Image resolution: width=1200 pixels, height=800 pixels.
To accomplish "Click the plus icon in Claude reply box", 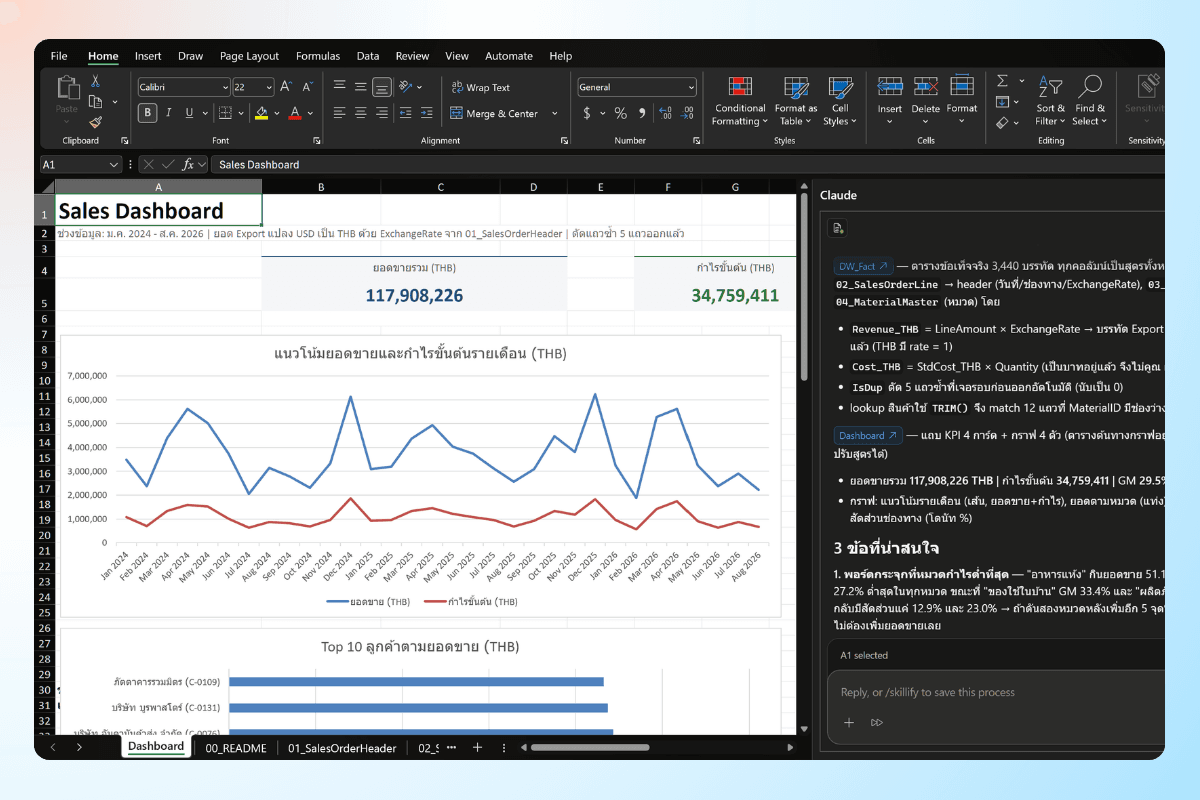I will (x=849, y=722).
